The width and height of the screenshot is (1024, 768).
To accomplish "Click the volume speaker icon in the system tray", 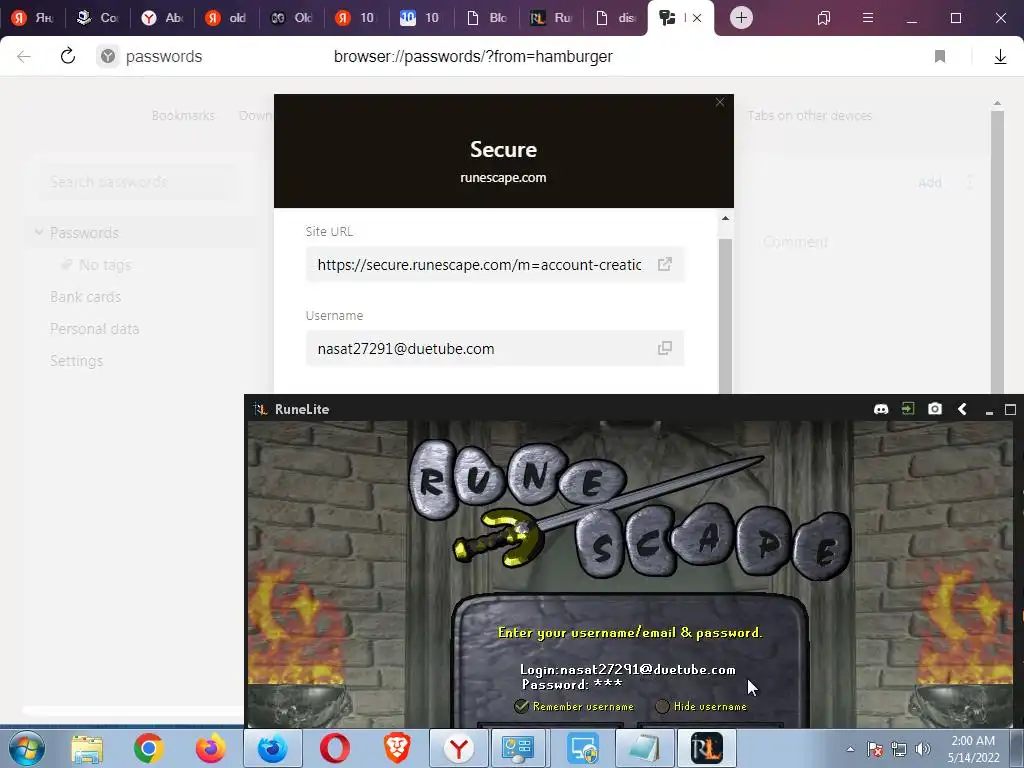I will pyautogui.click(x=923, y=749).
